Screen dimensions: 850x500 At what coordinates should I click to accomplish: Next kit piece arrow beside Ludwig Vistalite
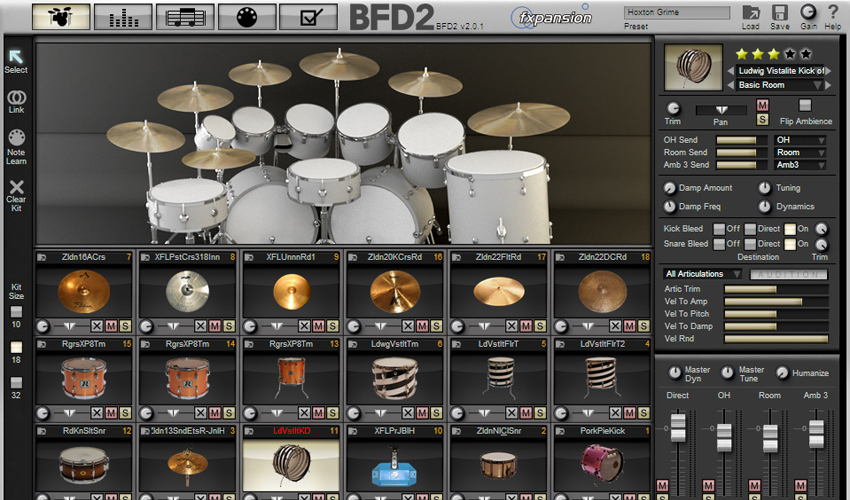828,70
